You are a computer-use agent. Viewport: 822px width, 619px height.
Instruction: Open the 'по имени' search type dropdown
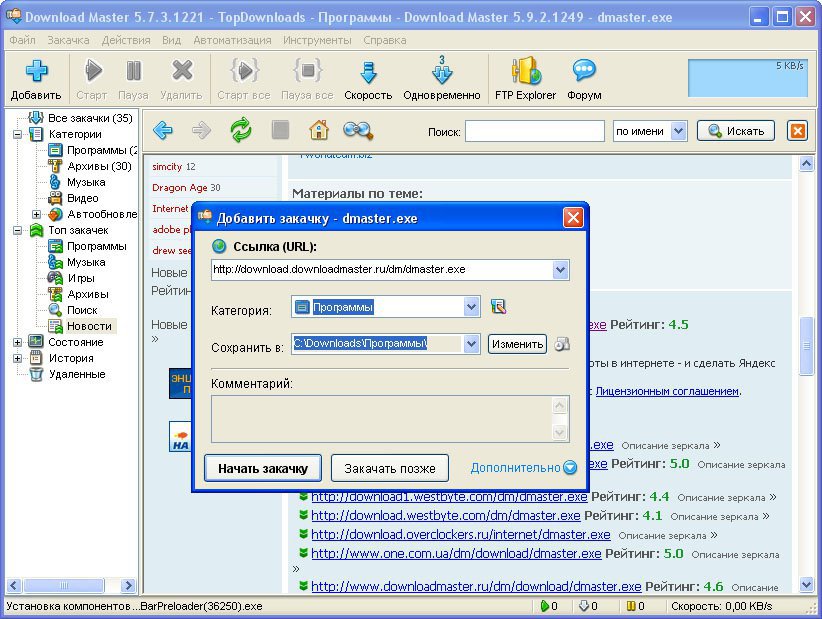(679, 131)
